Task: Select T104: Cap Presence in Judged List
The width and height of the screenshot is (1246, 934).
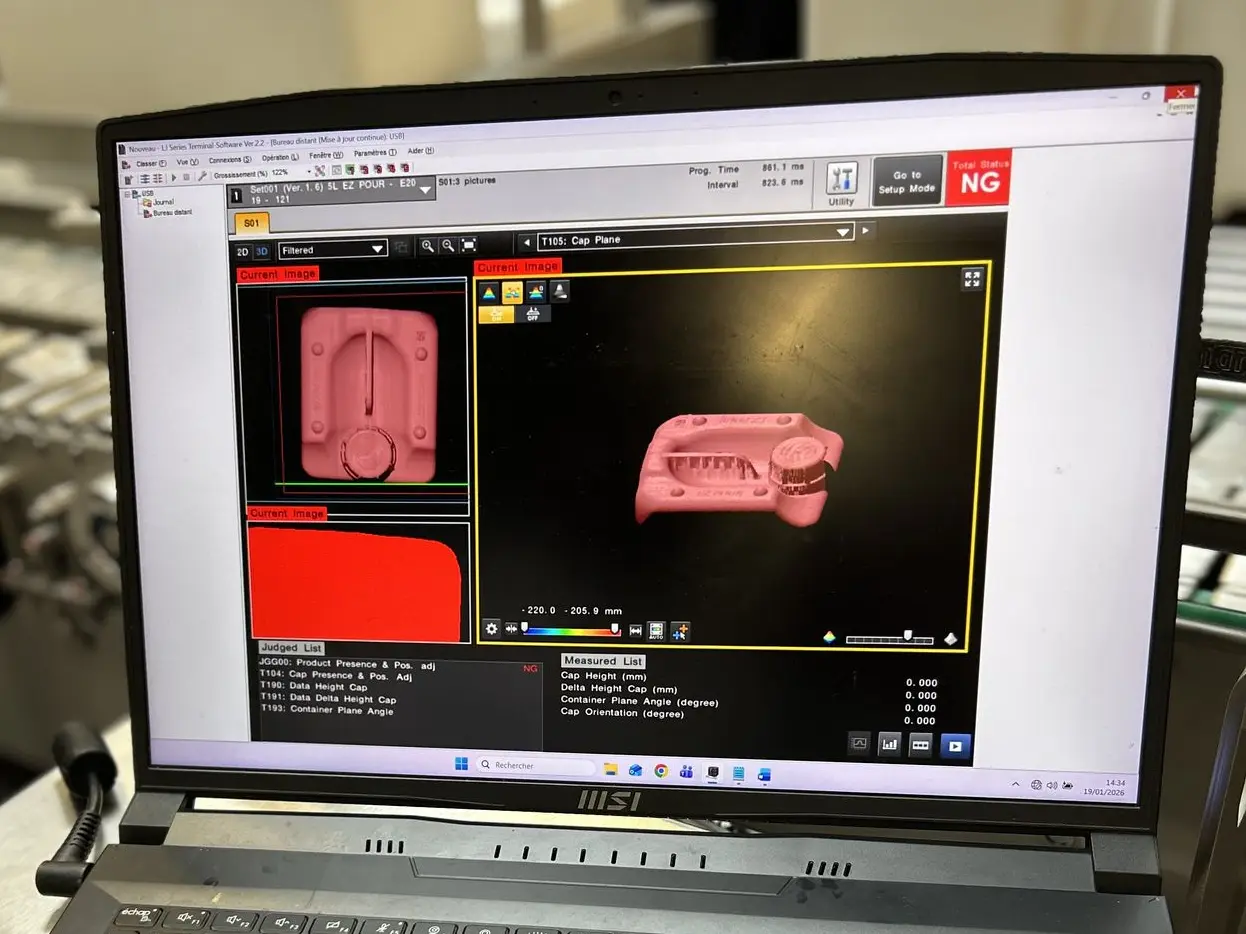Action: 335,677
